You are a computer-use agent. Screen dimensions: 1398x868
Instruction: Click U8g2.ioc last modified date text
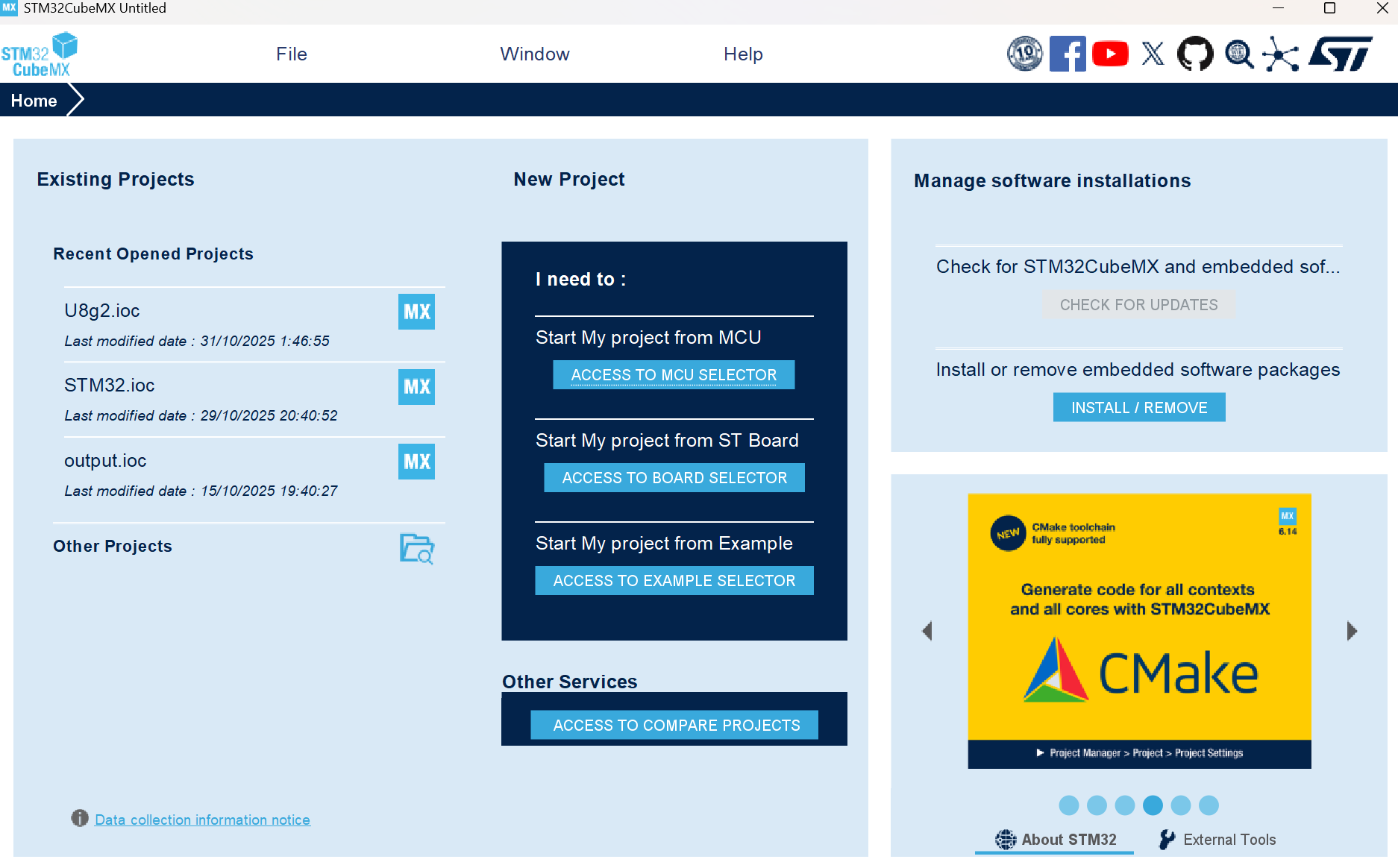[x=197, y=341]
